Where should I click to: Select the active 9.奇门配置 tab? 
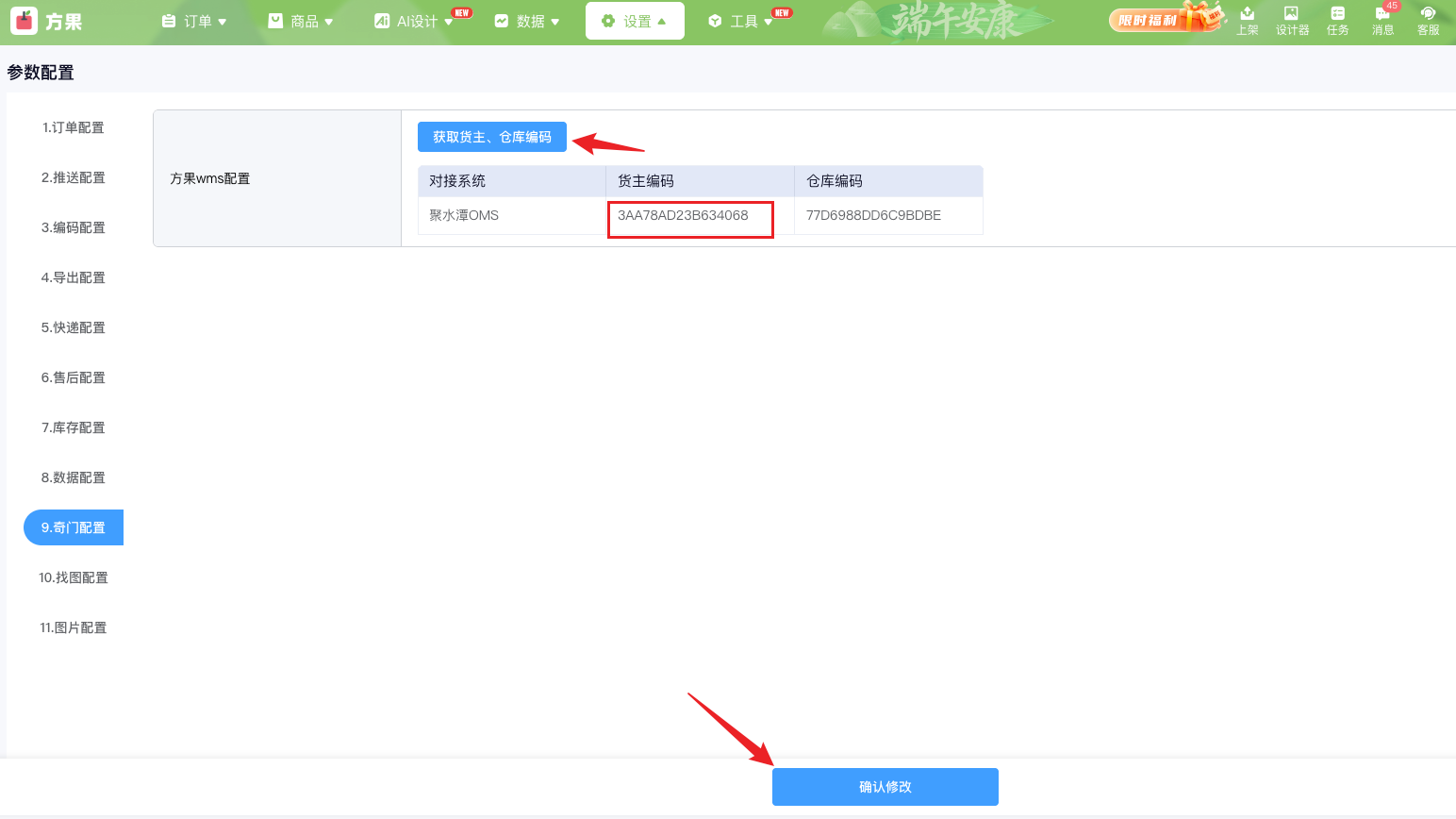tap(74, 527)
